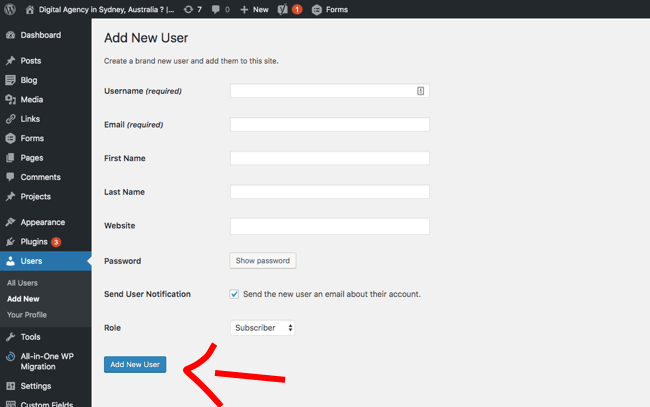Open Dashboard menu label
This screenshot has height=407, width=650.
(x=41, y=35)
